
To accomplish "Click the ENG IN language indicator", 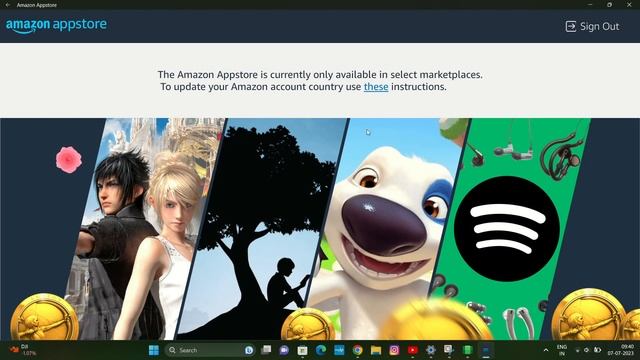I will [x=562, y=350].
